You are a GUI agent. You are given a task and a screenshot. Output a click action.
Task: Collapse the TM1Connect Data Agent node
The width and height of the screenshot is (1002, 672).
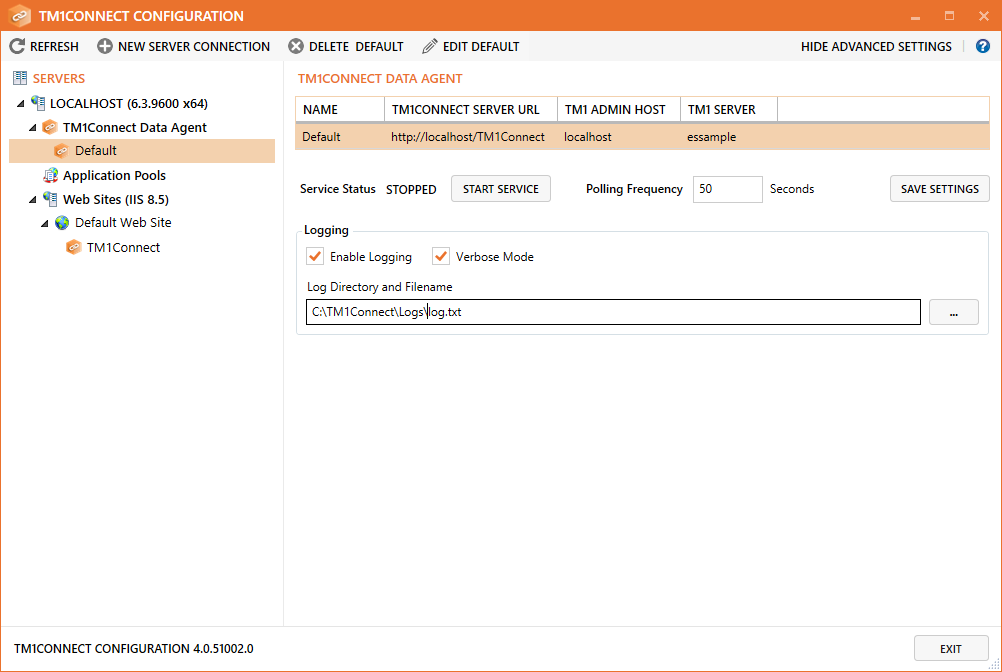coord(33,128)
